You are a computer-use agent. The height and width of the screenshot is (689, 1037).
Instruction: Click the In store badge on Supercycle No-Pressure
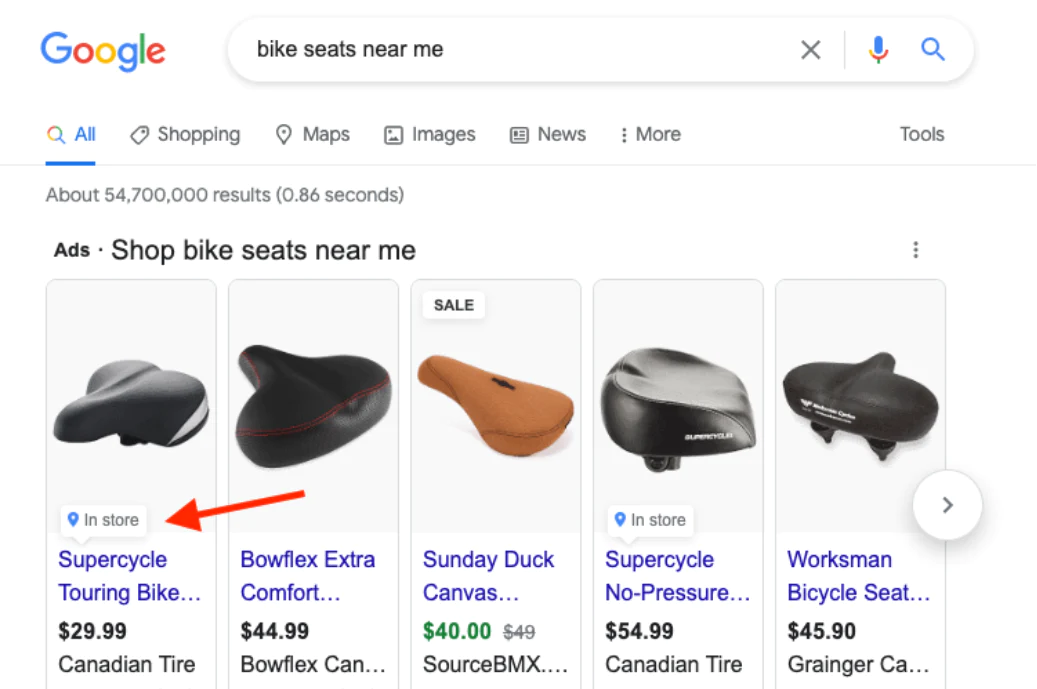tap(650, 520)
